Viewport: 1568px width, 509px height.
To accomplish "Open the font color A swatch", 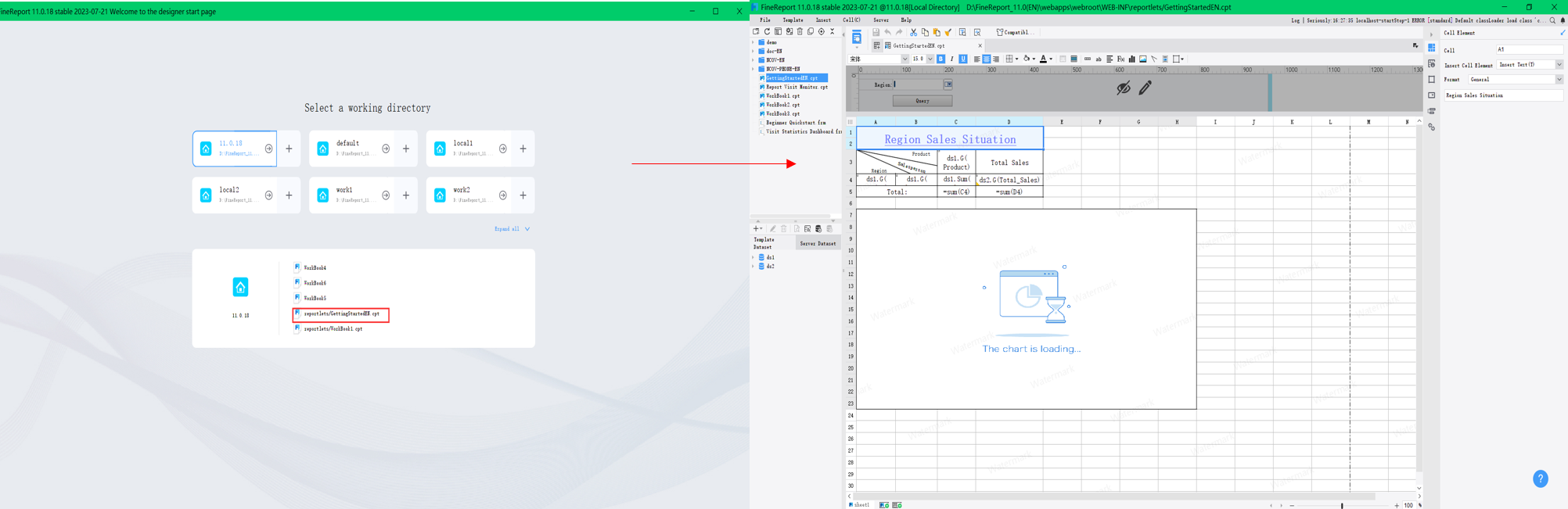I will [1043, 59].
